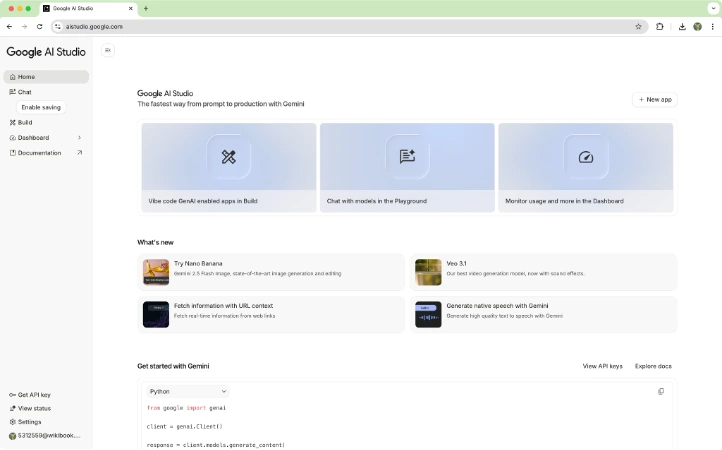Reload the page with the refresh icon
Image resolution: width=722 pixels, height=450 pixels.
40,27
